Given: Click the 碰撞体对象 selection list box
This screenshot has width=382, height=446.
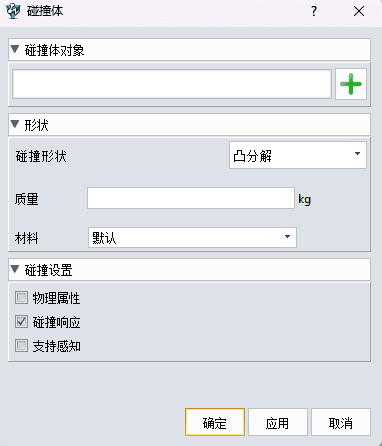Looking at the screenshot, I should click(x=172, y=84).
